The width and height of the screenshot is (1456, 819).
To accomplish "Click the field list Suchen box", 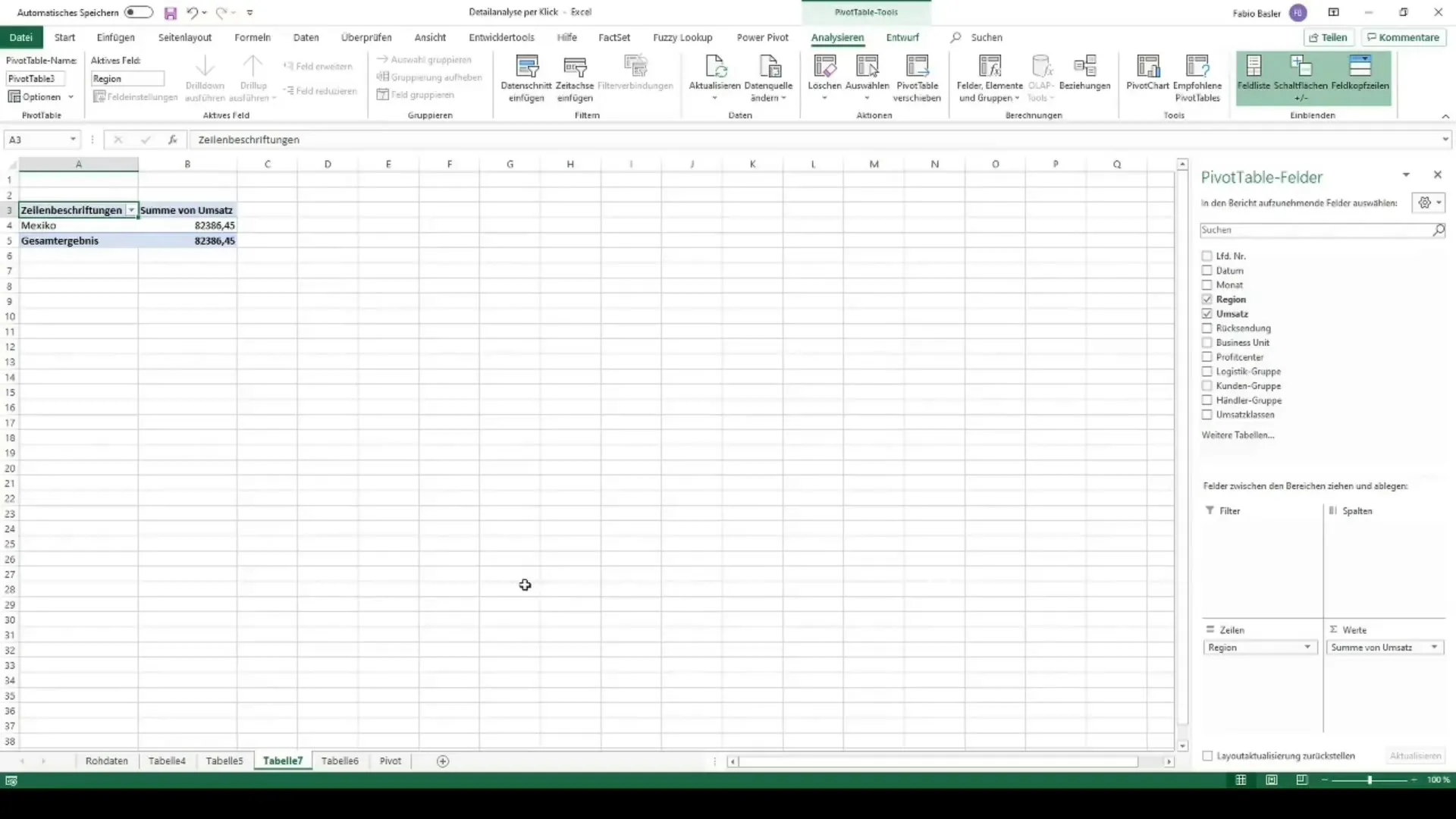I will coord(1316,230).
